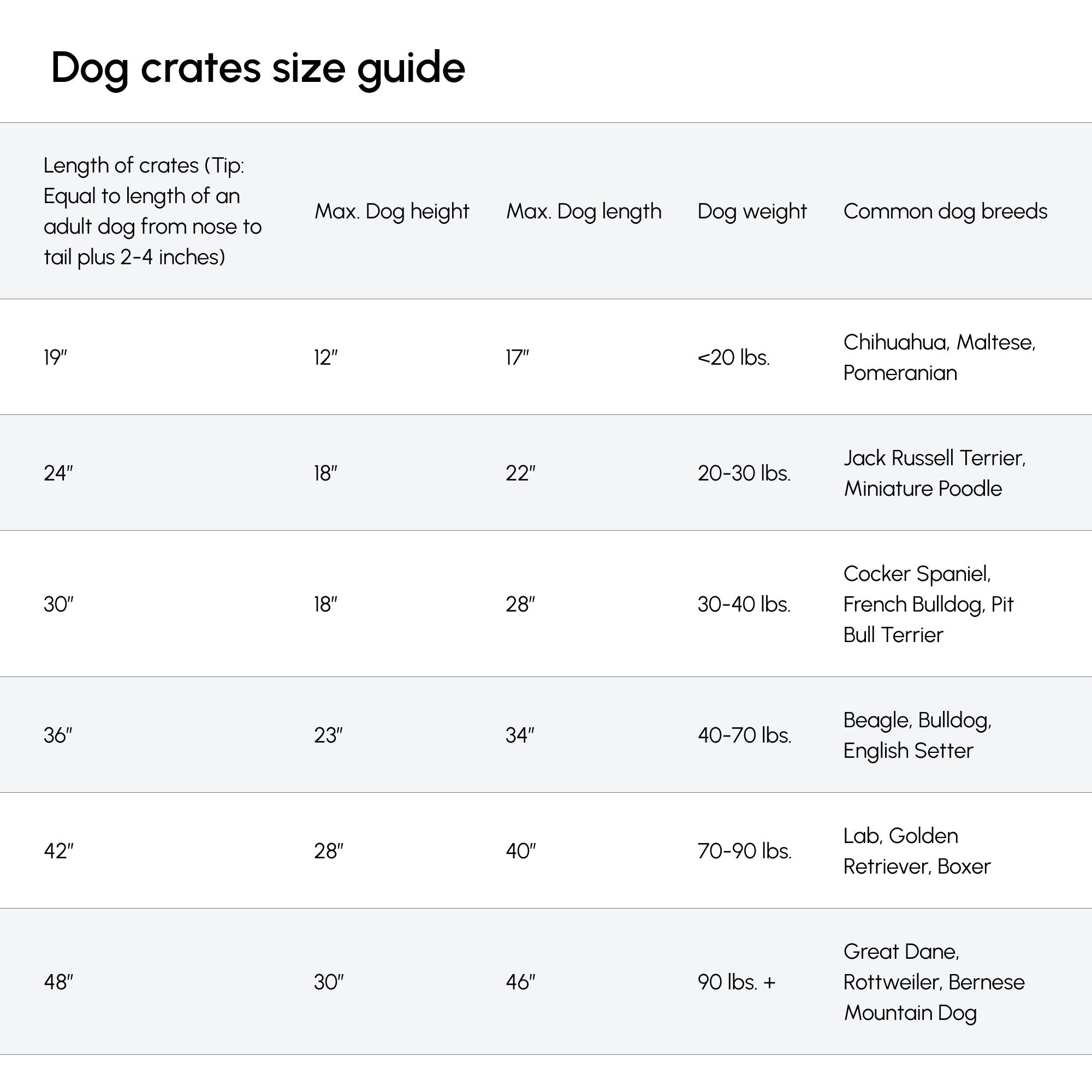
Task: Click the '40-70 lbs.' weight cell
Action: [x=744, y=735]
